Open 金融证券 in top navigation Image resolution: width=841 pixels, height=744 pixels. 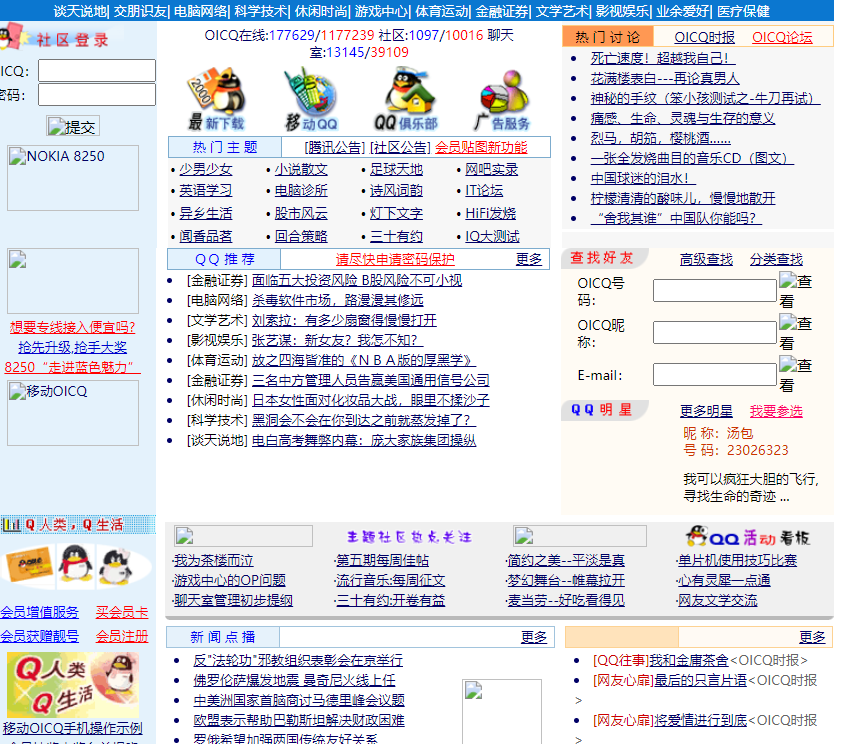pyautogui.click(x=502, y=11)
